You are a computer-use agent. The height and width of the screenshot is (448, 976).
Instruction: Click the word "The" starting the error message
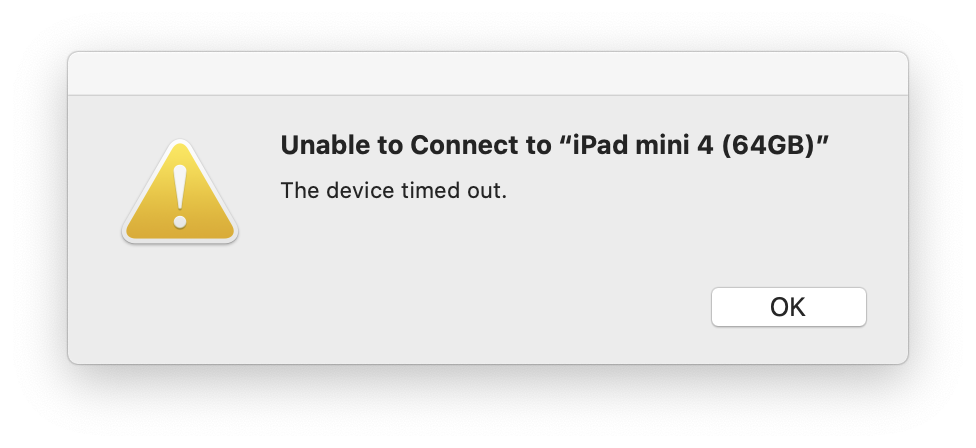click(300, 190)
